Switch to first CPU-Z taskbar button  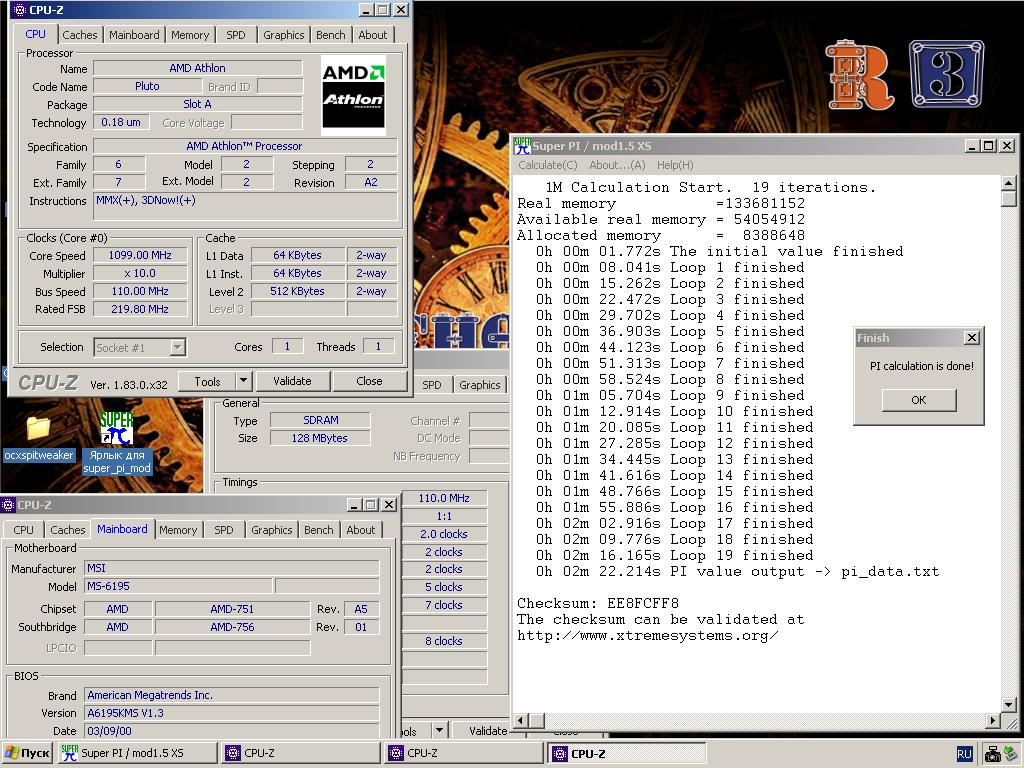point(300,753)
